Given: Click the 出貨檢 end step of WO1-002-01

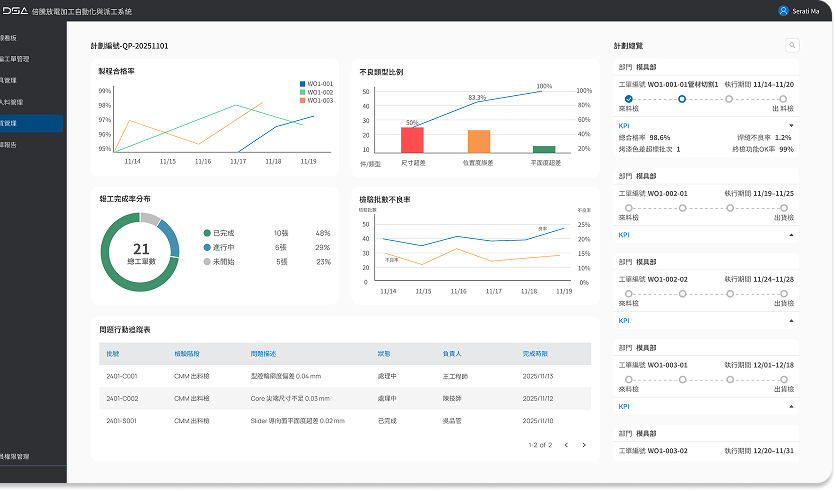Looking at the screenshot, I should coord(785,208).
